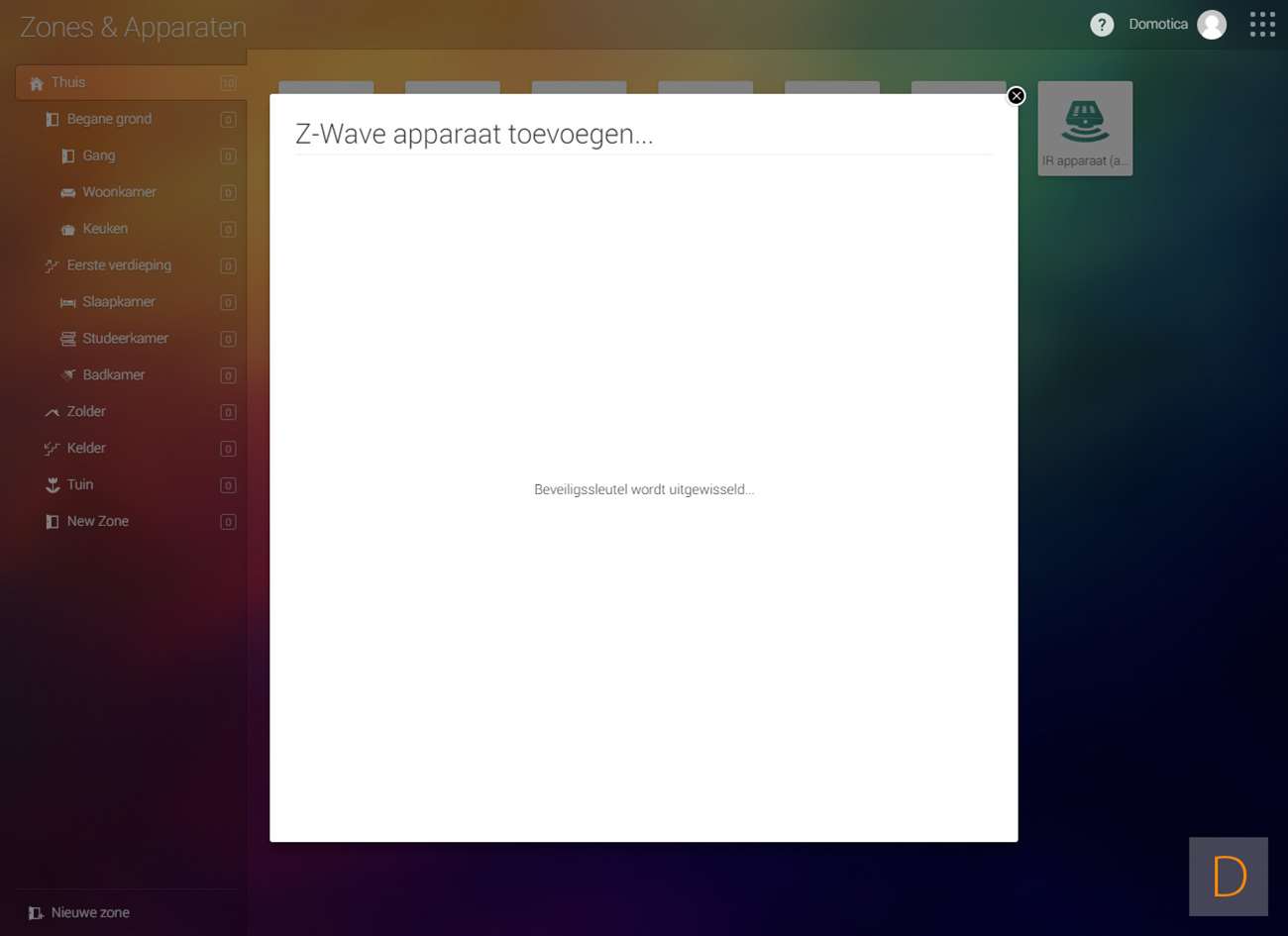1288x936 pixels.
Task: Select the New Zone entry
Action: (97, 522)
